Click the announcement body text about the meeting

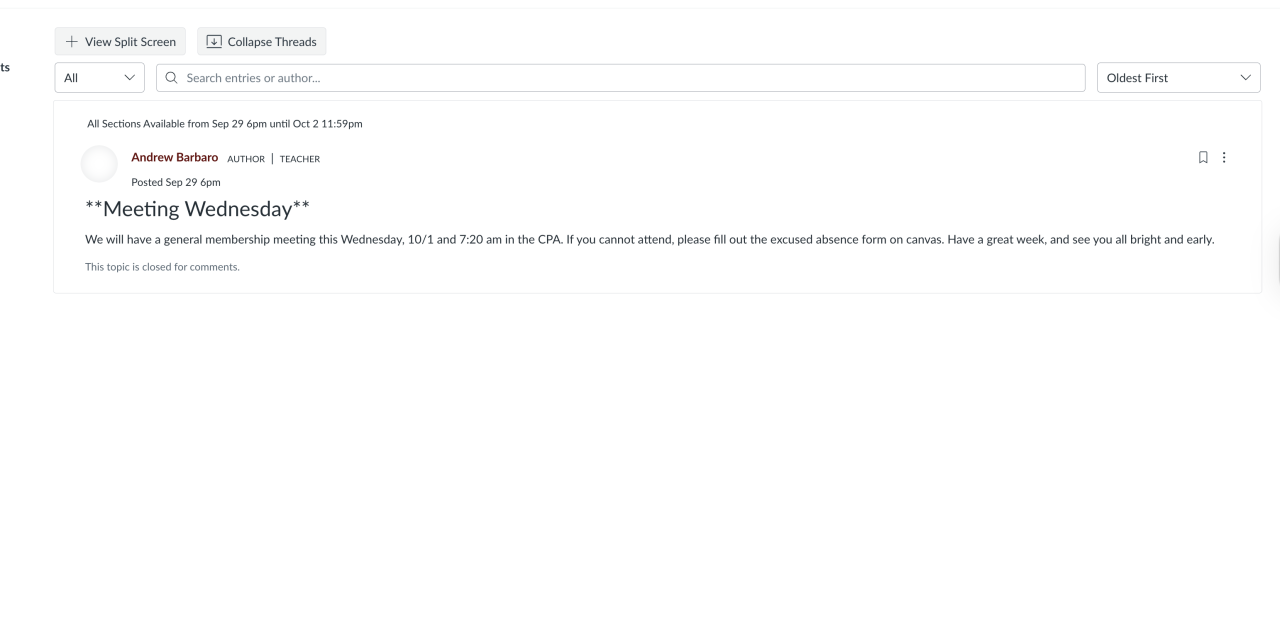(x=650, y=240)
